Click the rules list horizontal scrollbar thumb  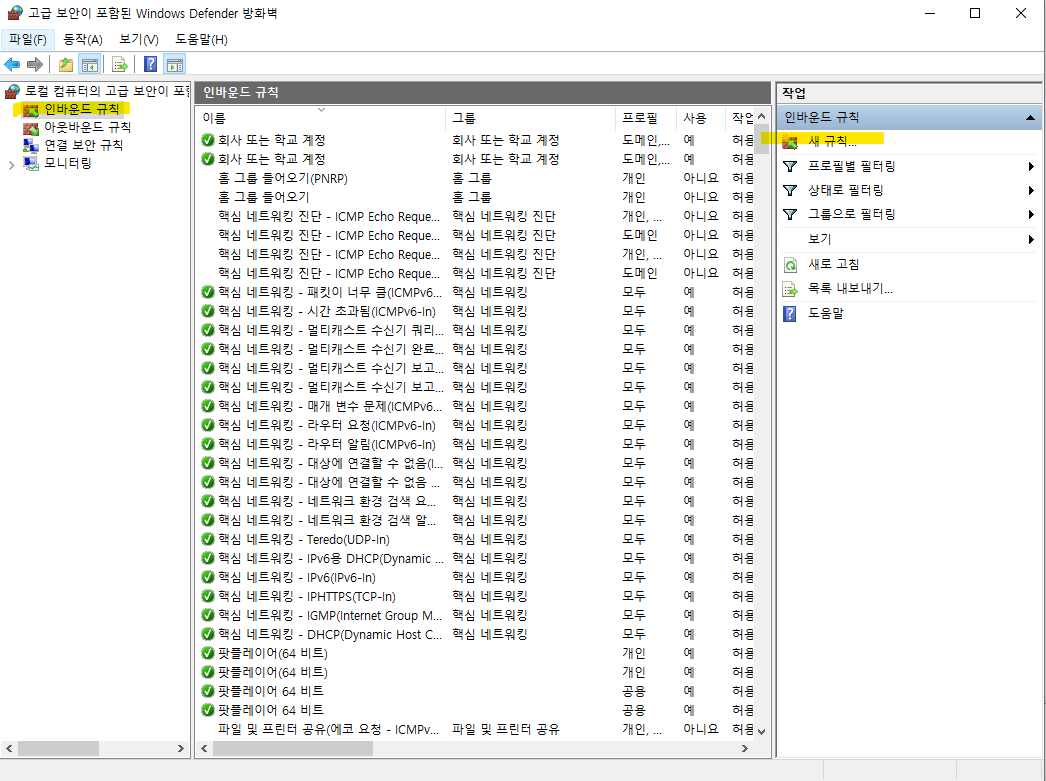pyautogui.click(x=293, y=749)
